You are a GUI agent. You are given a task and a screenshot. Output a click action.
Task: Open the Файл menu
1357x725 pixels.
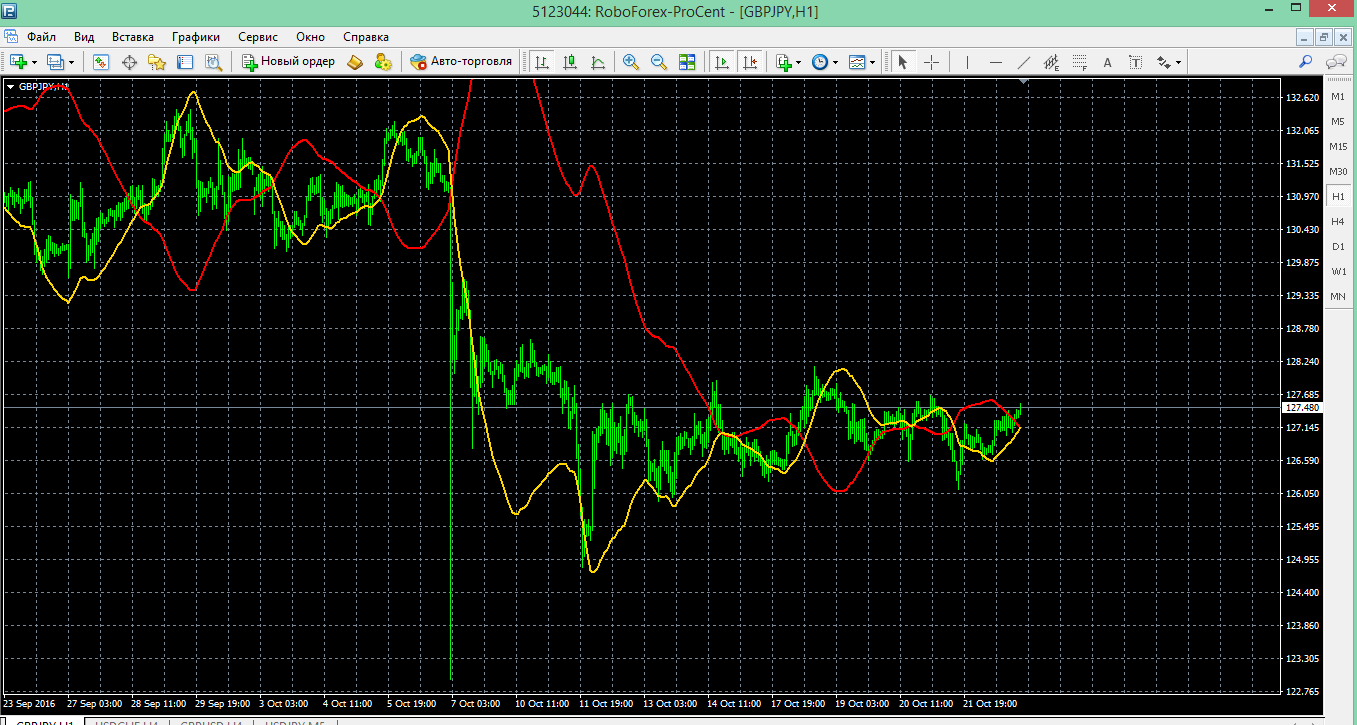[x=41, y=37]
